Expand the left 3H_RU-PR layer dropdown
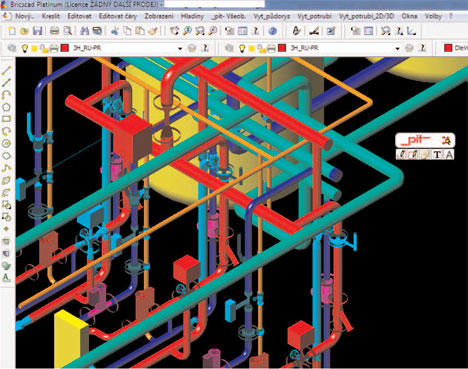Image resolution: width=468 pixels, height=369 pixels. [180, 49]
